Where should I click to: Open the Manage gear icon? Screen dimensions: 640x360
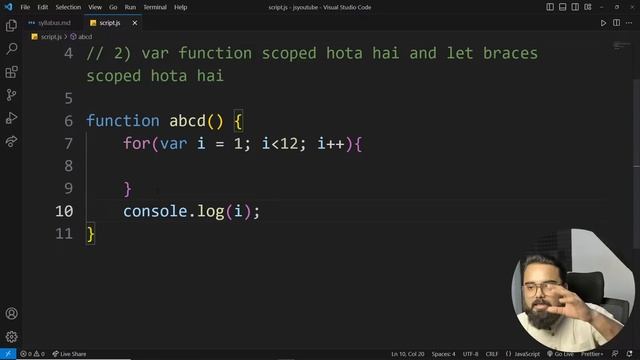pyautogui.click(x=11, y=337)
